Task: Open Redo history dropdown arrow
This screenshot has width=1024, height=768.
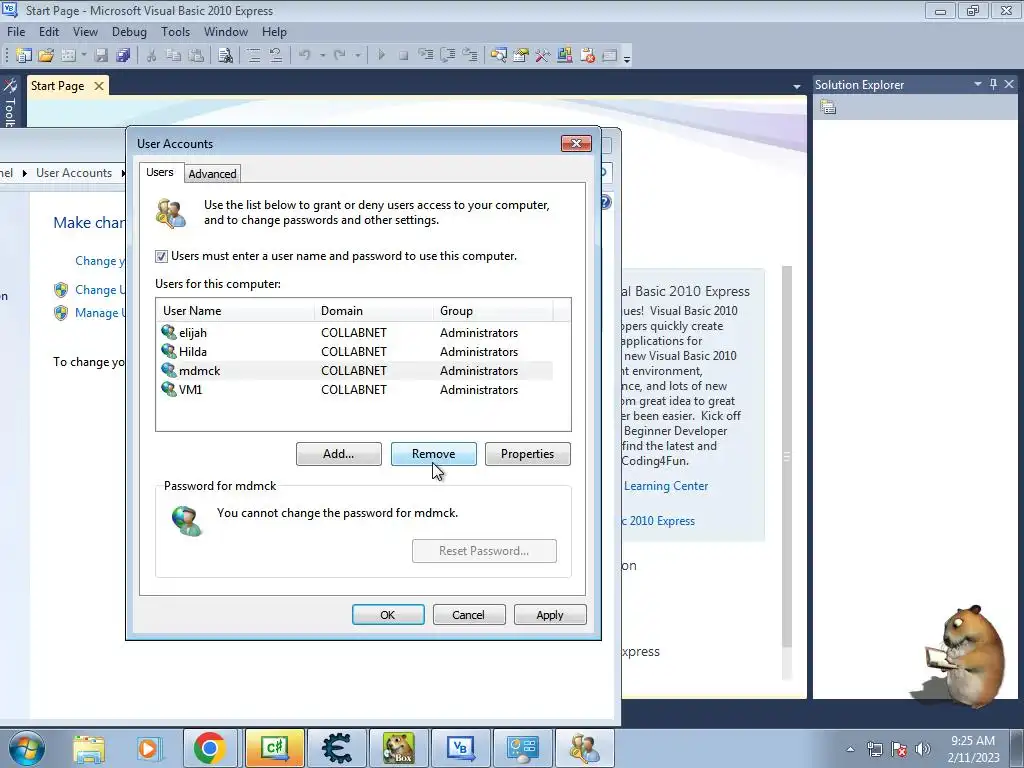Action: point(357,56)
